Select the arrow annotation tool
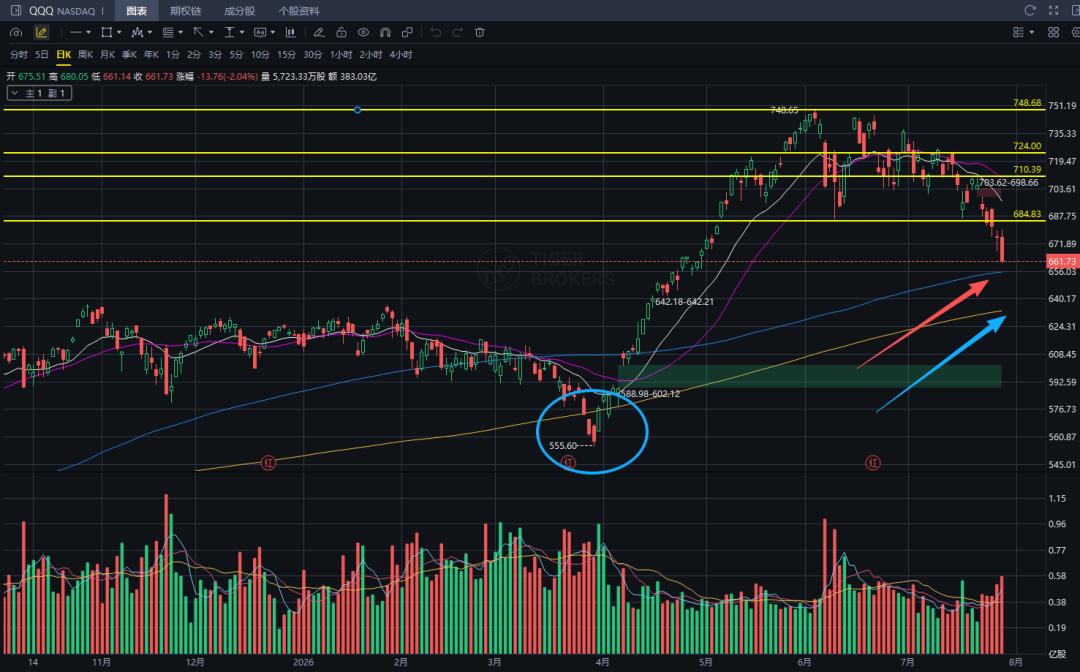This screenshot has height=672, width=1080. coord(198,32)
